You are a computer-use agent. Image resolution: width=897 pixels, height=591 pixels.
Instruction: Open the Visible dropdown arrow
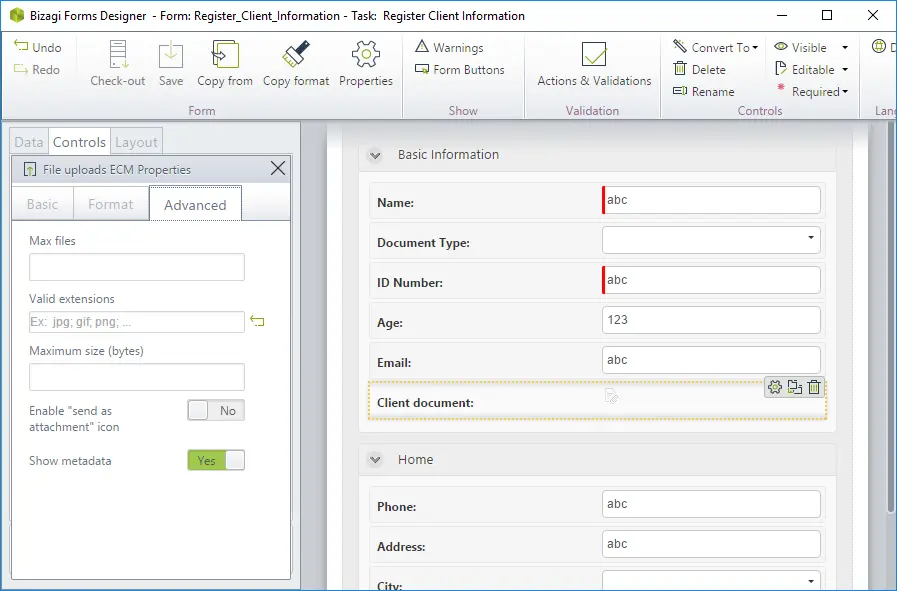point(845,47)
